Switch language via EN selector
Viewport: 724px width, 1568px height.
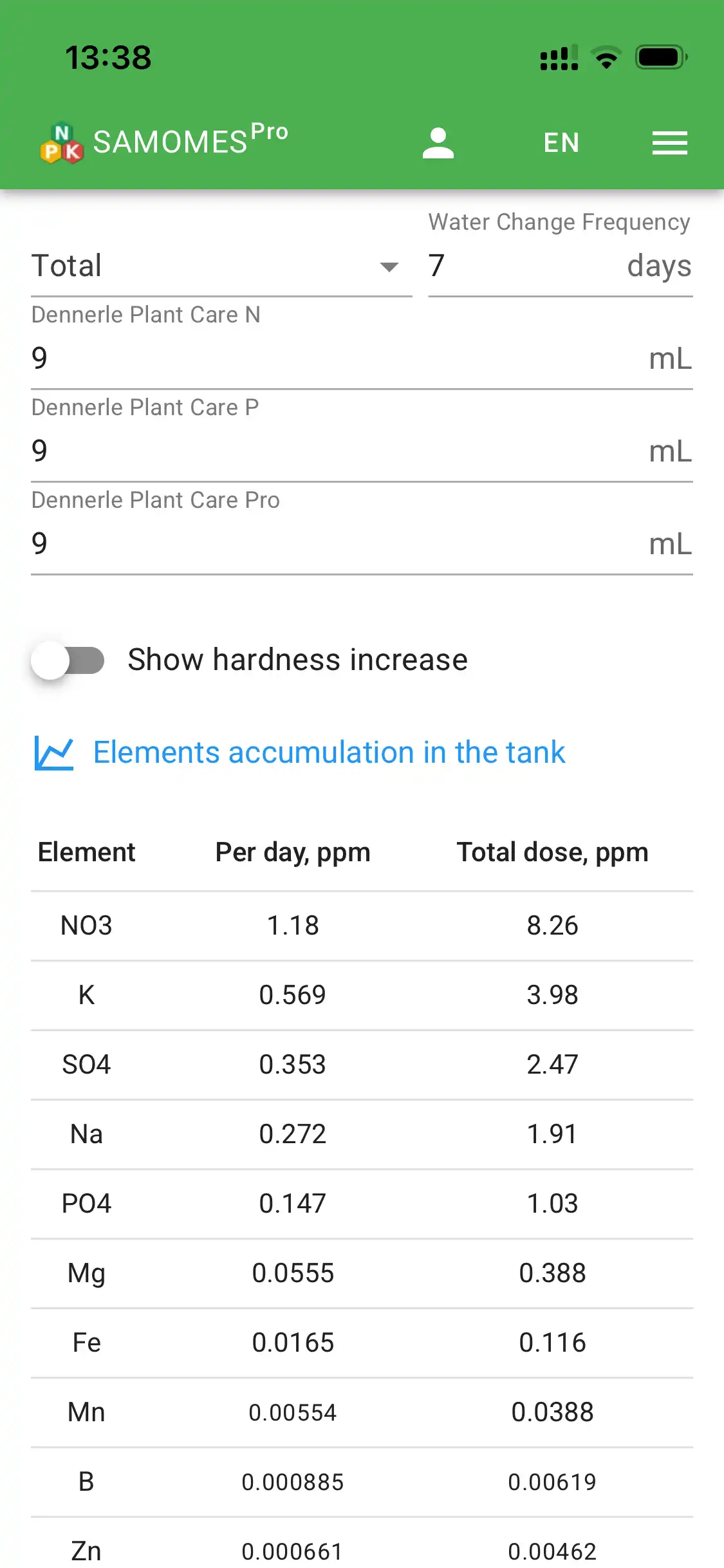[x=561, y=143]
